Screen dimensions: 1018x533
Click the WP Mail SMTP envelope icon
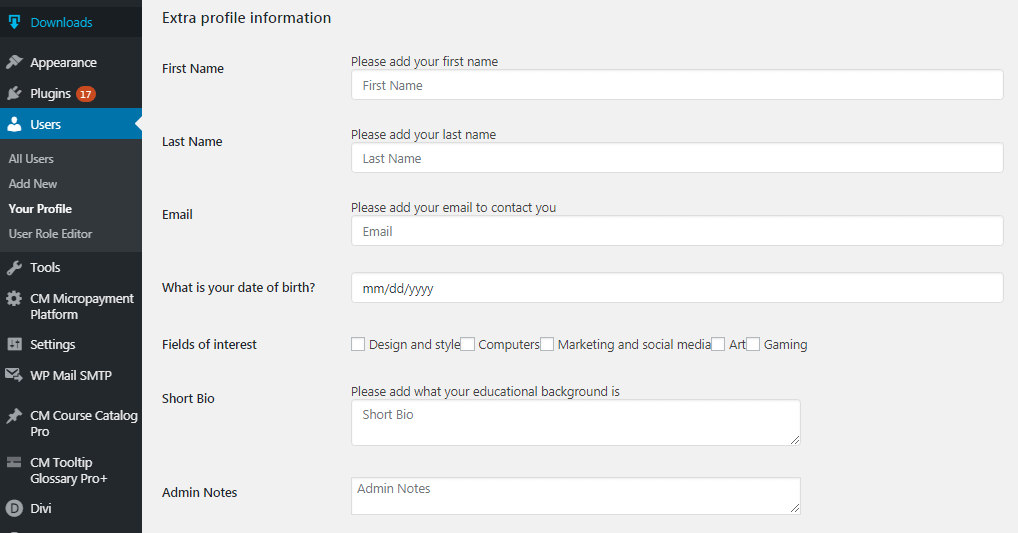point(14,376)
